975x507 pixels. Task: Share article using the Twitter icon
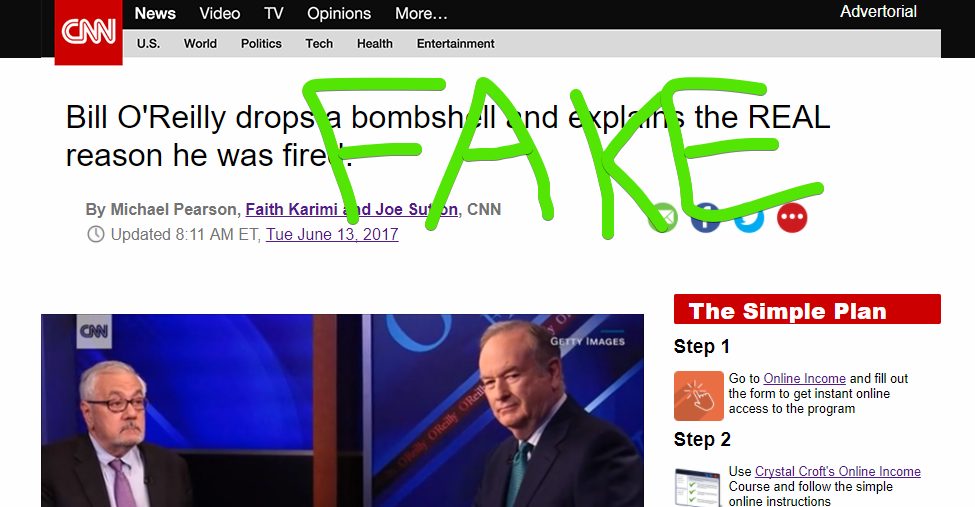(749, 218)
